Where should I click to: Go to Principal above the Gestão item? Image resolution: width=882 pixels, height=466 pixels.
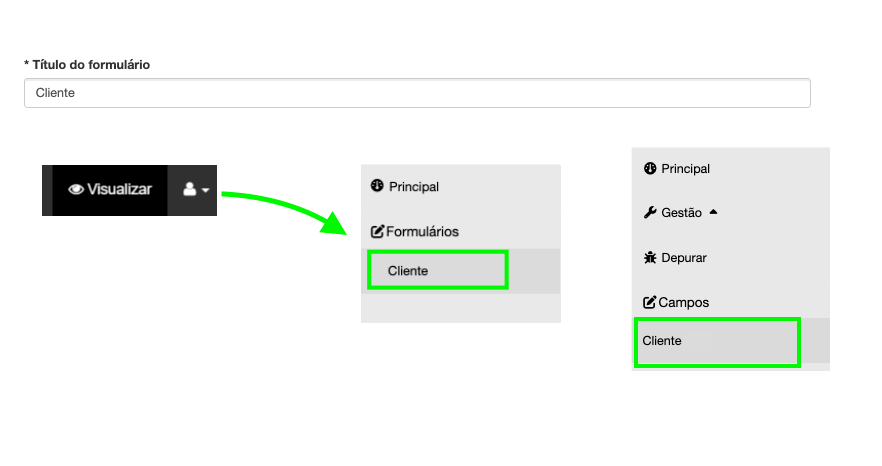[x=685, y=168]
